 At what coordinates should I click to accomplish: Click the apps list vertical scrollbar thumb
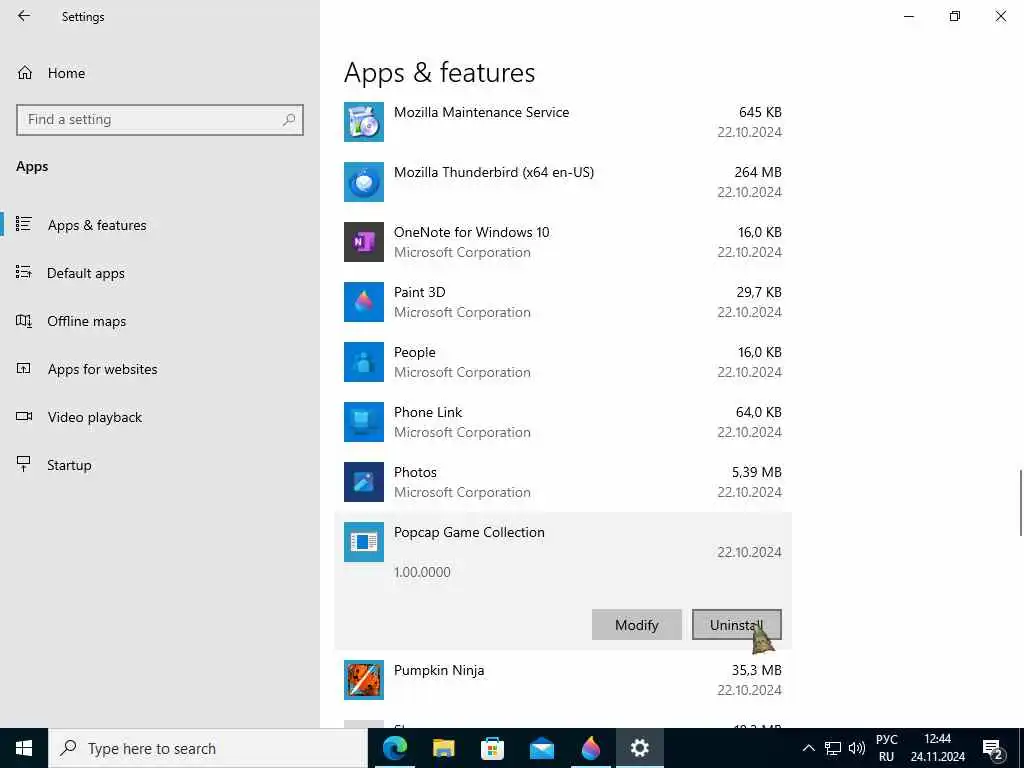[x=1020, y=503]
